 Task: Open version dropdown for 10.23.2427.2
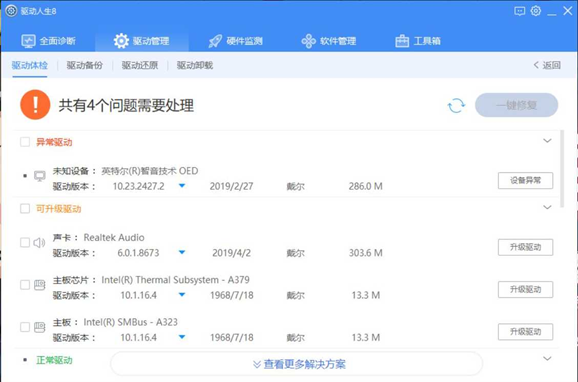click(x=182, y=186)
